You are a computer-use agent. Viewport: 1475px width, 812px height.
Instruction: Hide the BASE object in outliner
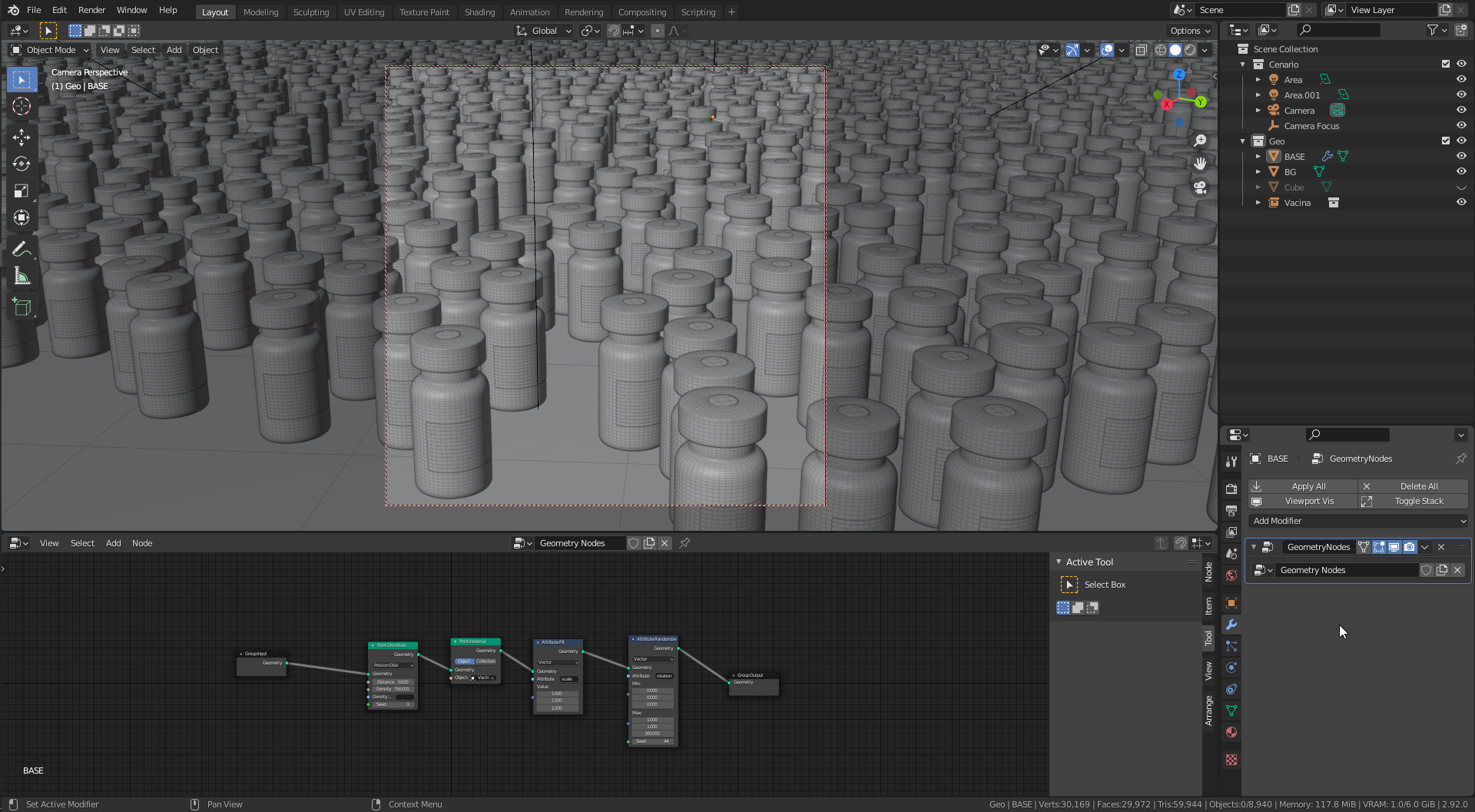(1461, 156)
